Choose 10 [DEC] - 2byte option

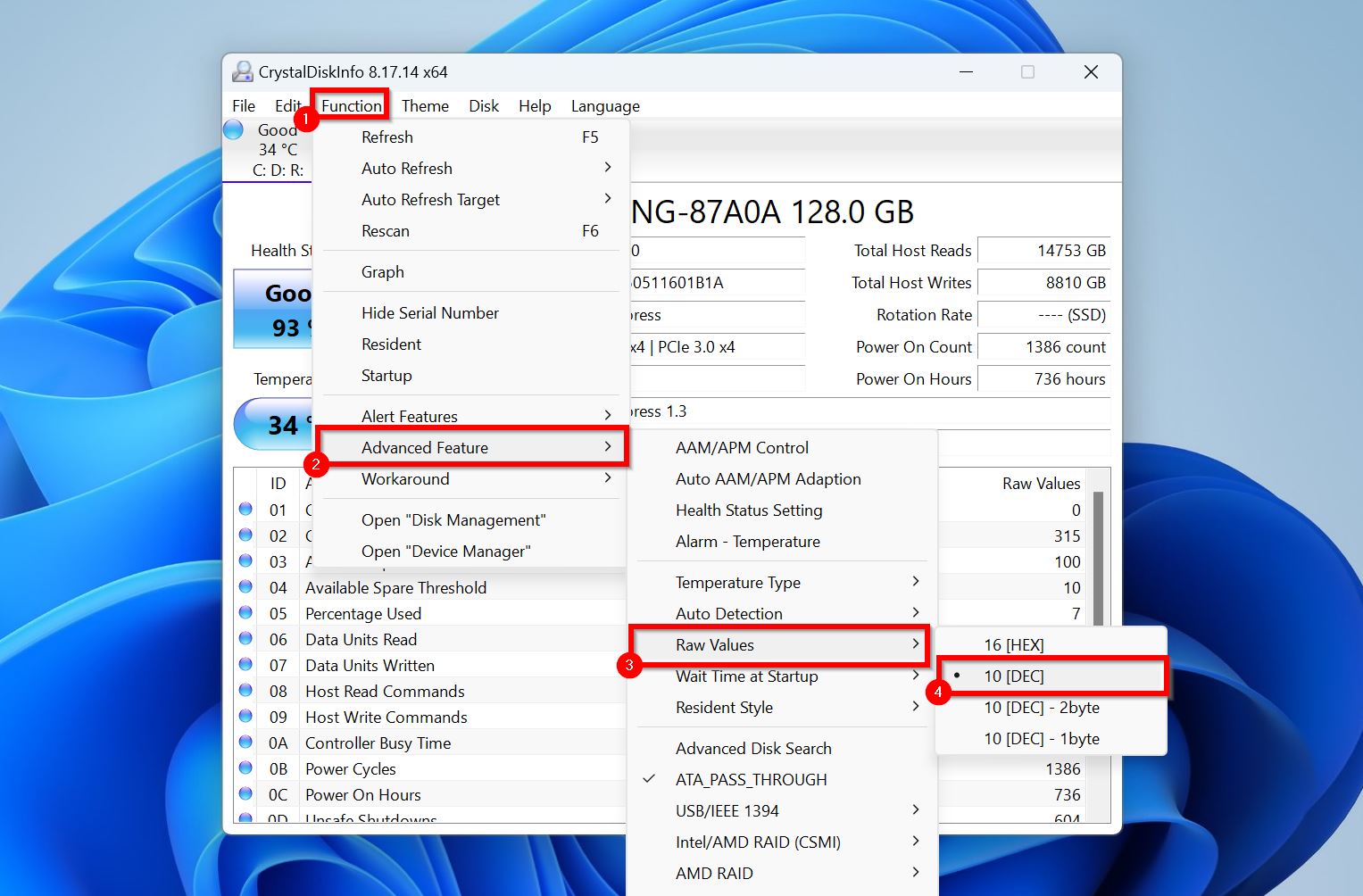point(1041,708)
